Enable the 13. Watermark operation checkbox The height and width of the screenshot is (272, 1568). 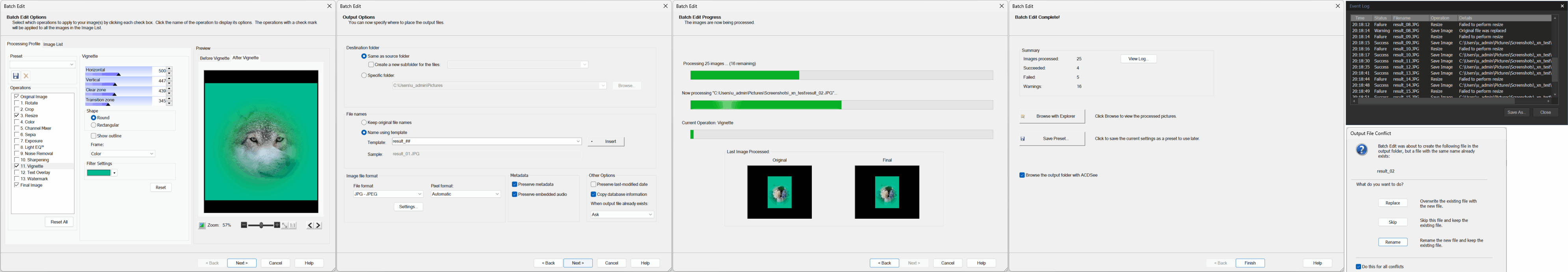[x=17, y=179]
